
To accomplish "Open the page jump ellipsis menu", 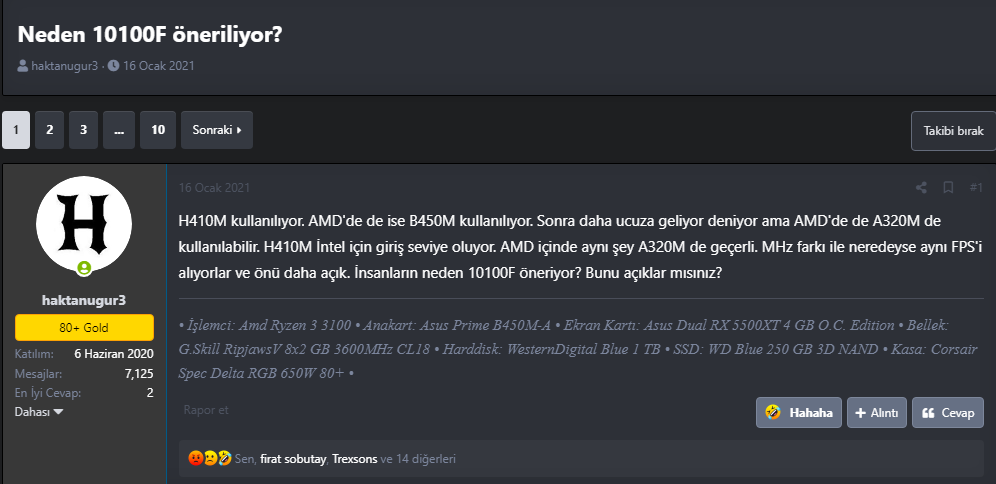I will (x=118, y=130).
